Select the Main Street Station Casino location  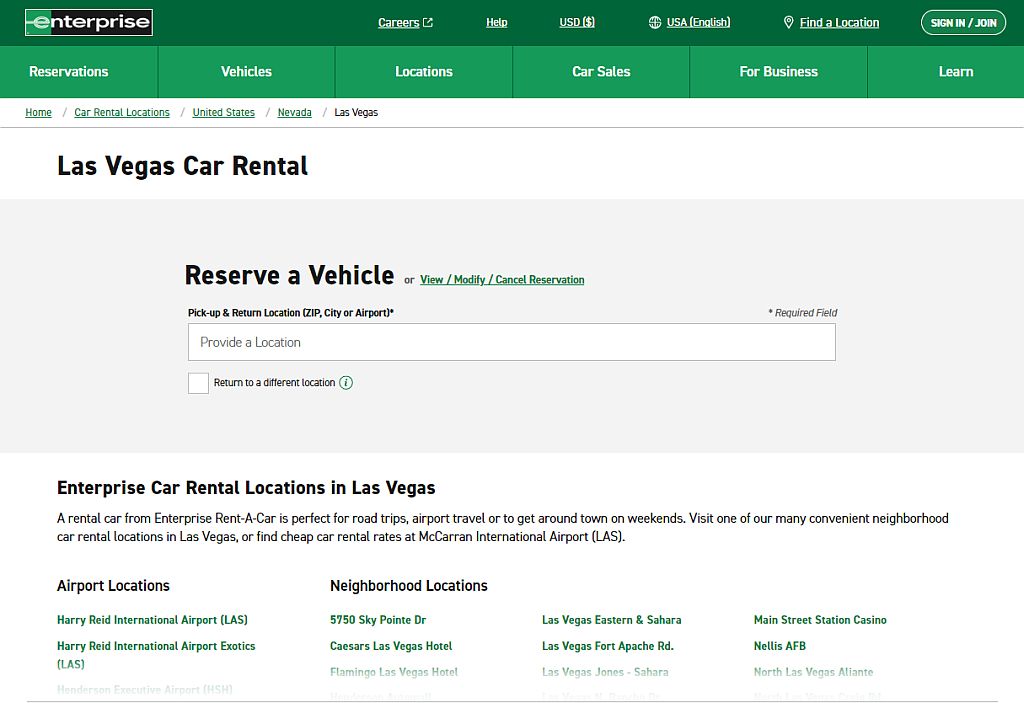[x=820, y=620]
